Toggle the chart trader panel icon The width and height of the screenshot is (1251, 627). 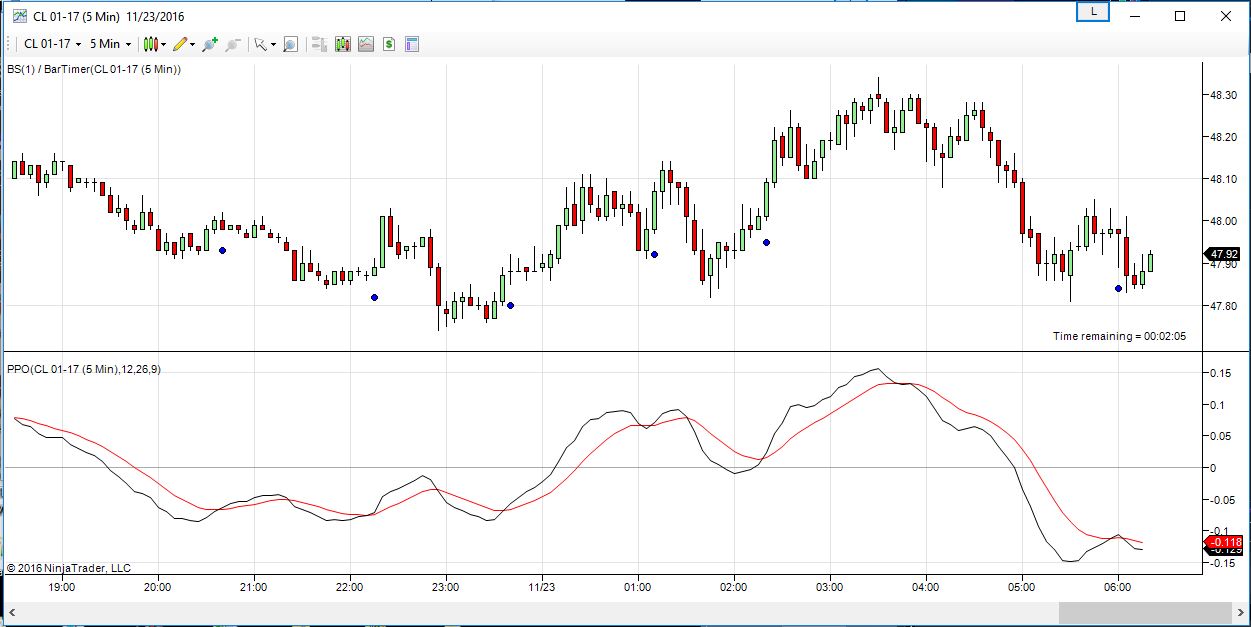[x=320, y=44]
